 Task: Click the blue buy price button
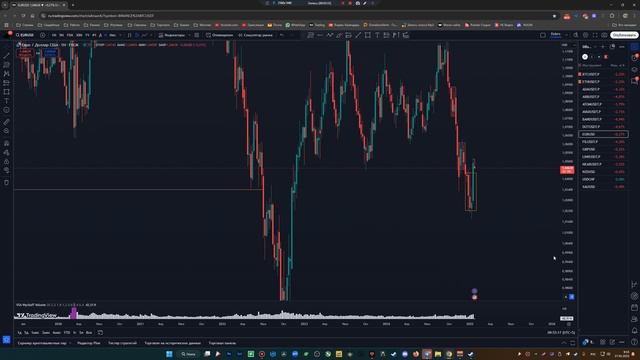point(50,53)
